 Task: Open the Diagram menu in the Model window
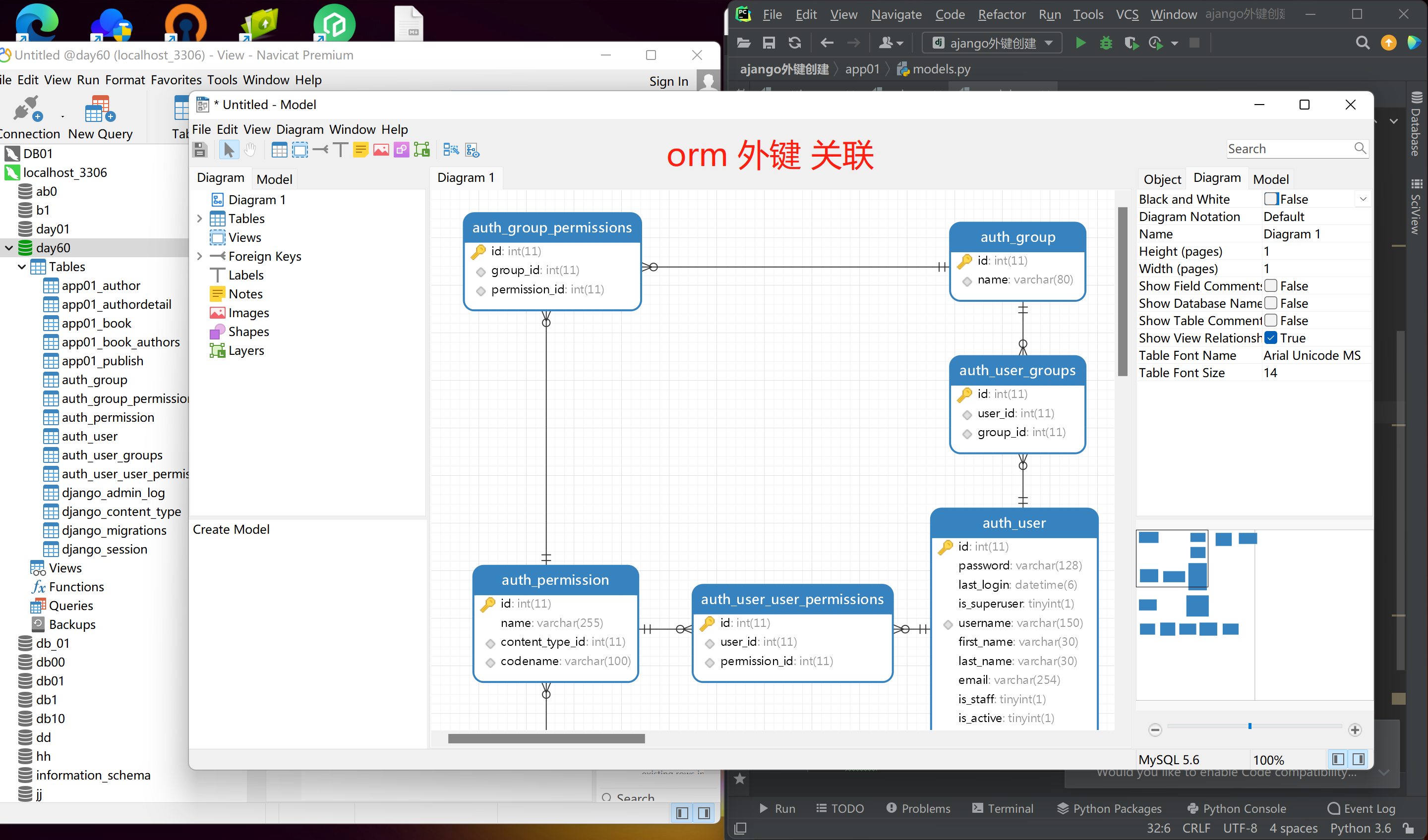click(299, 129)
